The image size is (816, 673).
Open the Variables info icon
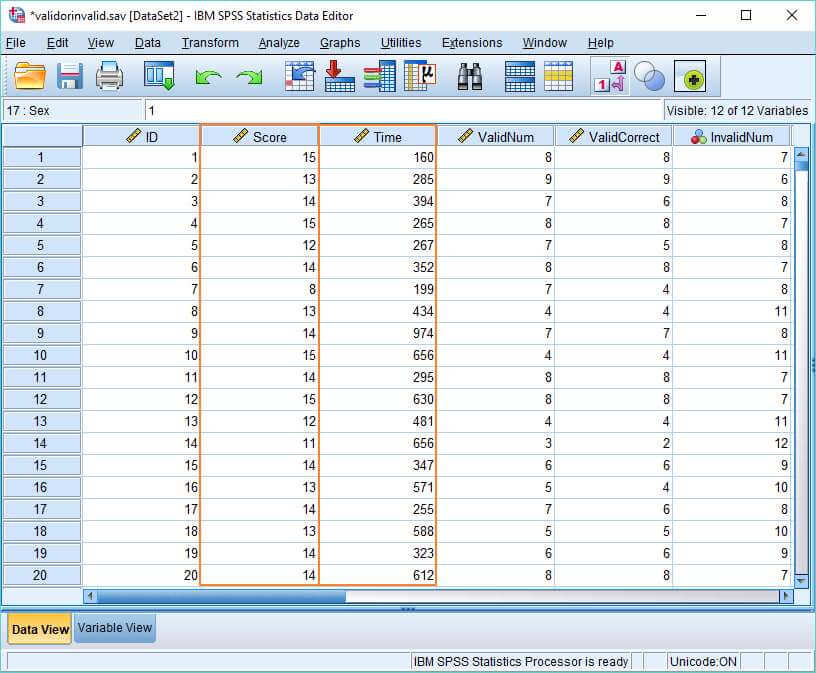[x=379, y=76]
